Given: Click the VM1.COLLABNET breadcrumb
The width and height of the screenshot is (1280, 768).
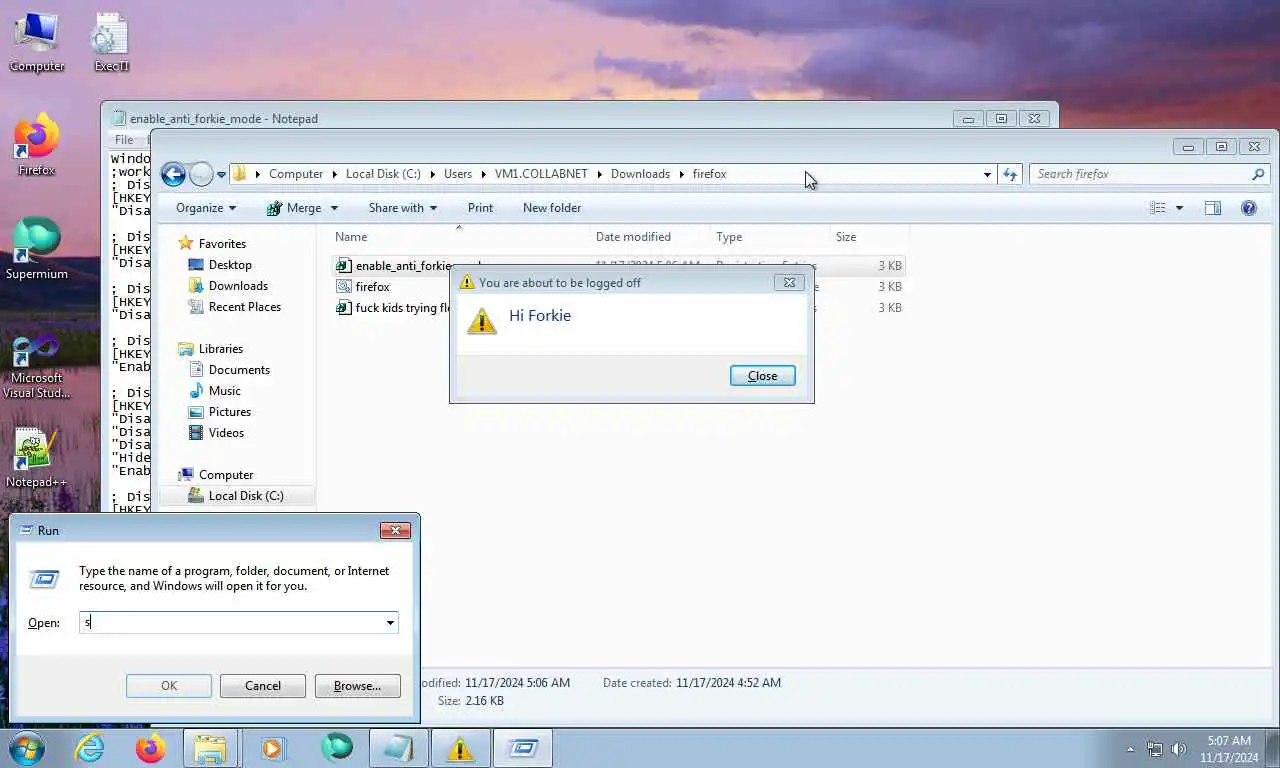Looking at the screenshot, I should click(541, 174).
